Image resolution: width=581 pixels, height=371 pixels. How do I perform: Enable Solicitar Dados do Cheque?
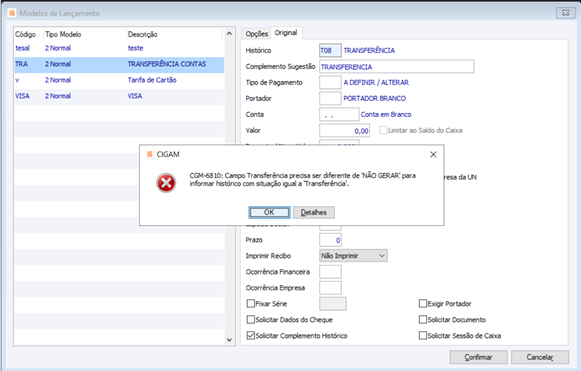251,319
